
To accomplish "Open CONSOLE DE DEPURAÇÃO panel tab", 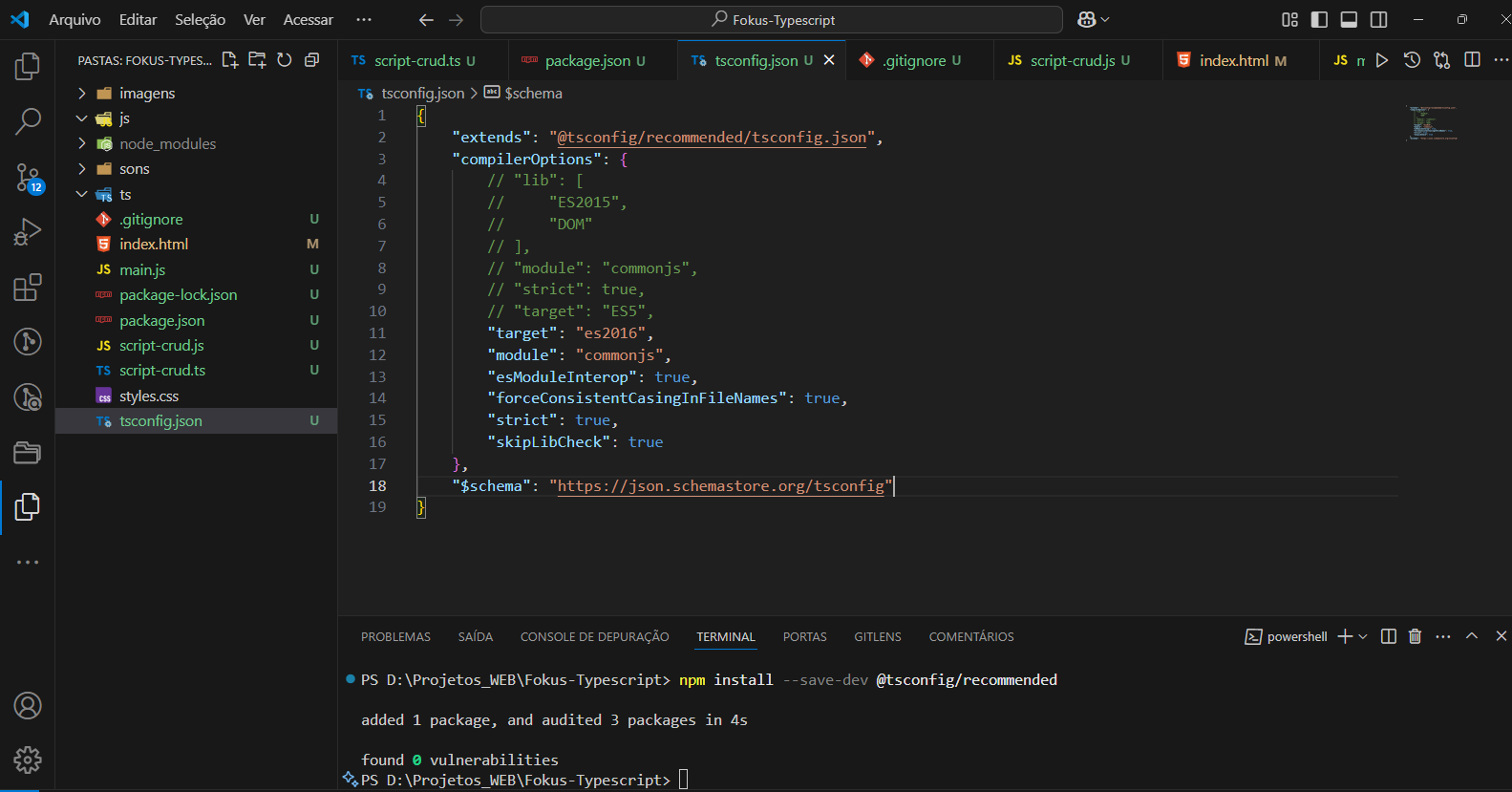I will [594, 636].
